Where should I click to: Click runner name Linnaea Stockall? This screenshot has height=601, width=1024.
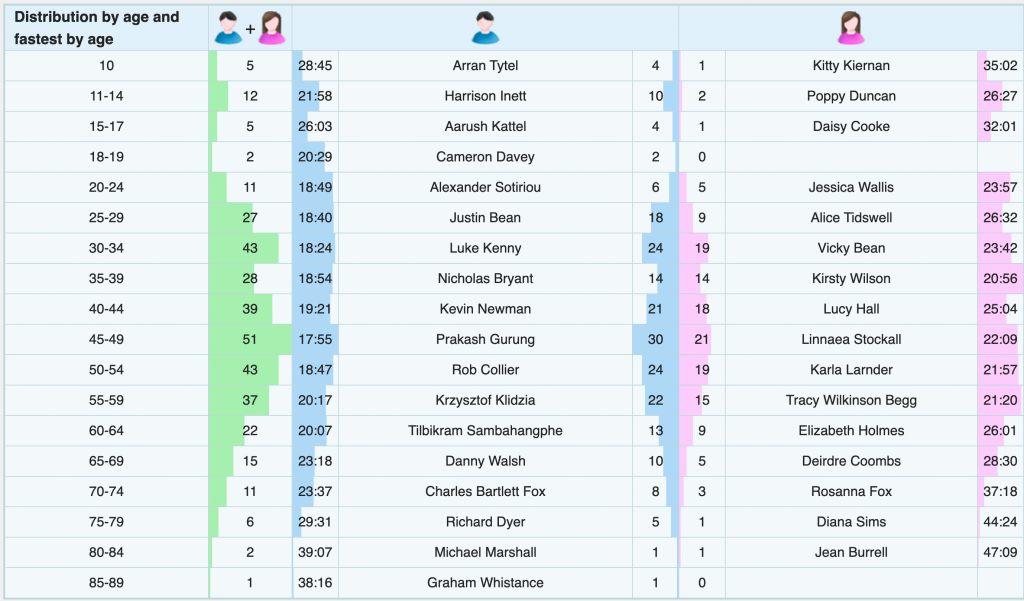pos(851,339)
